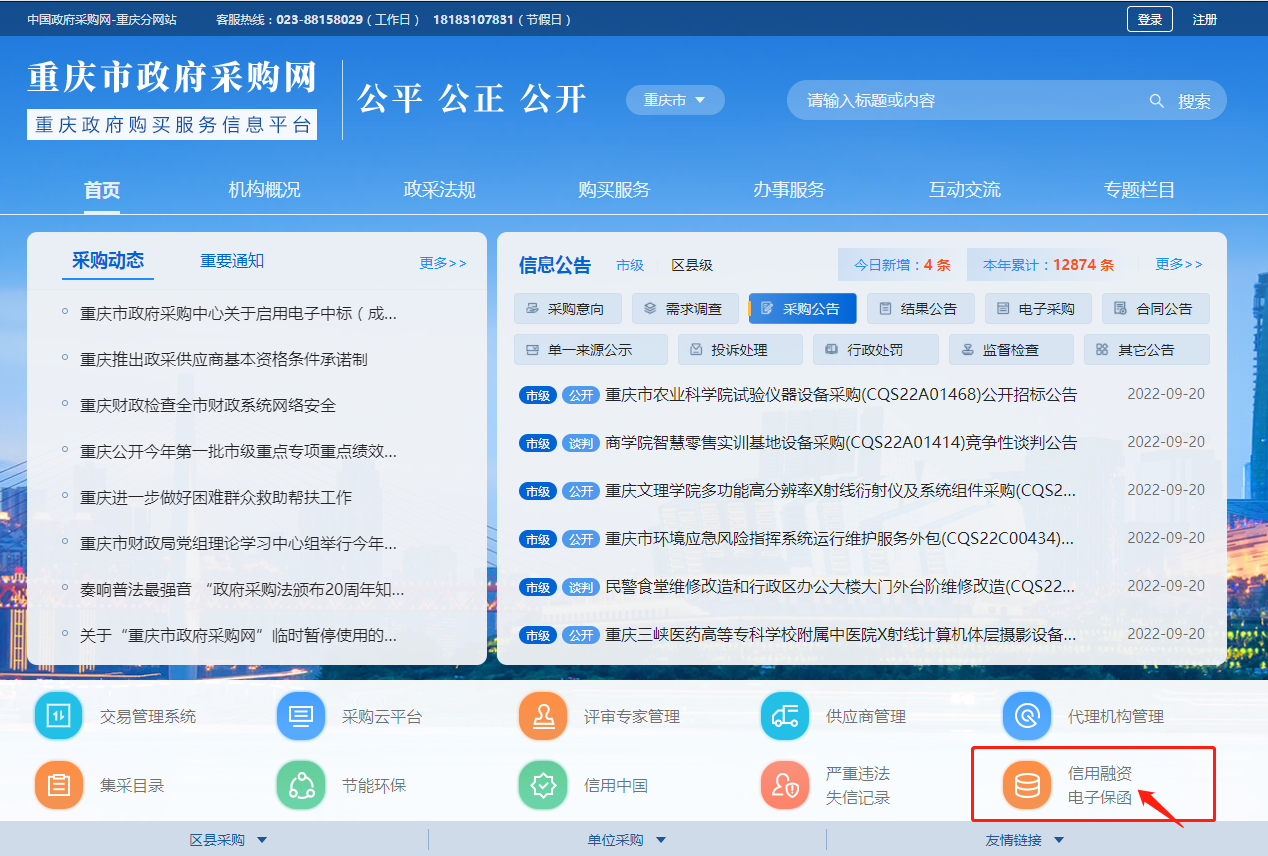Expand the 友情链接 dropdown
Image resolution: width=1268 pixels, height=856 pixels.
[1025, 840]
